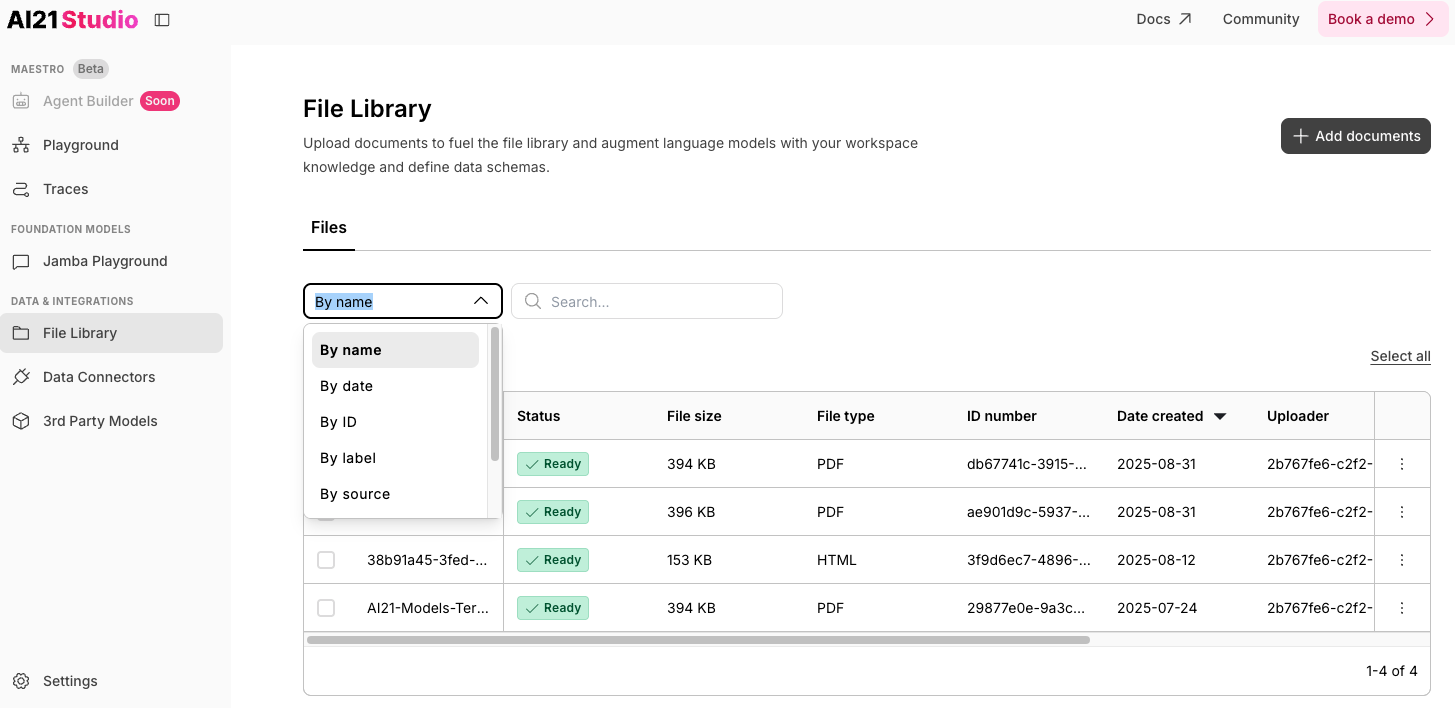Click Ready status in 153 KB row
This screenshot has height=708, width=1455.
pyautogui.click(x=553, y=560)
